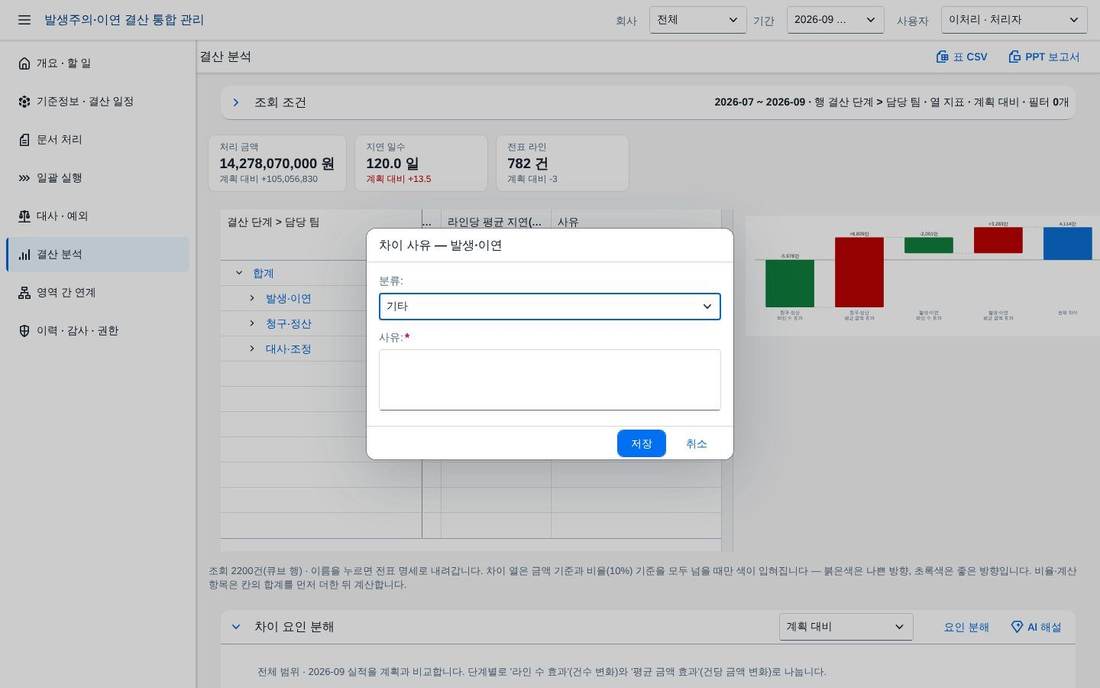Click the 요인 분해 link

point(966,627)
